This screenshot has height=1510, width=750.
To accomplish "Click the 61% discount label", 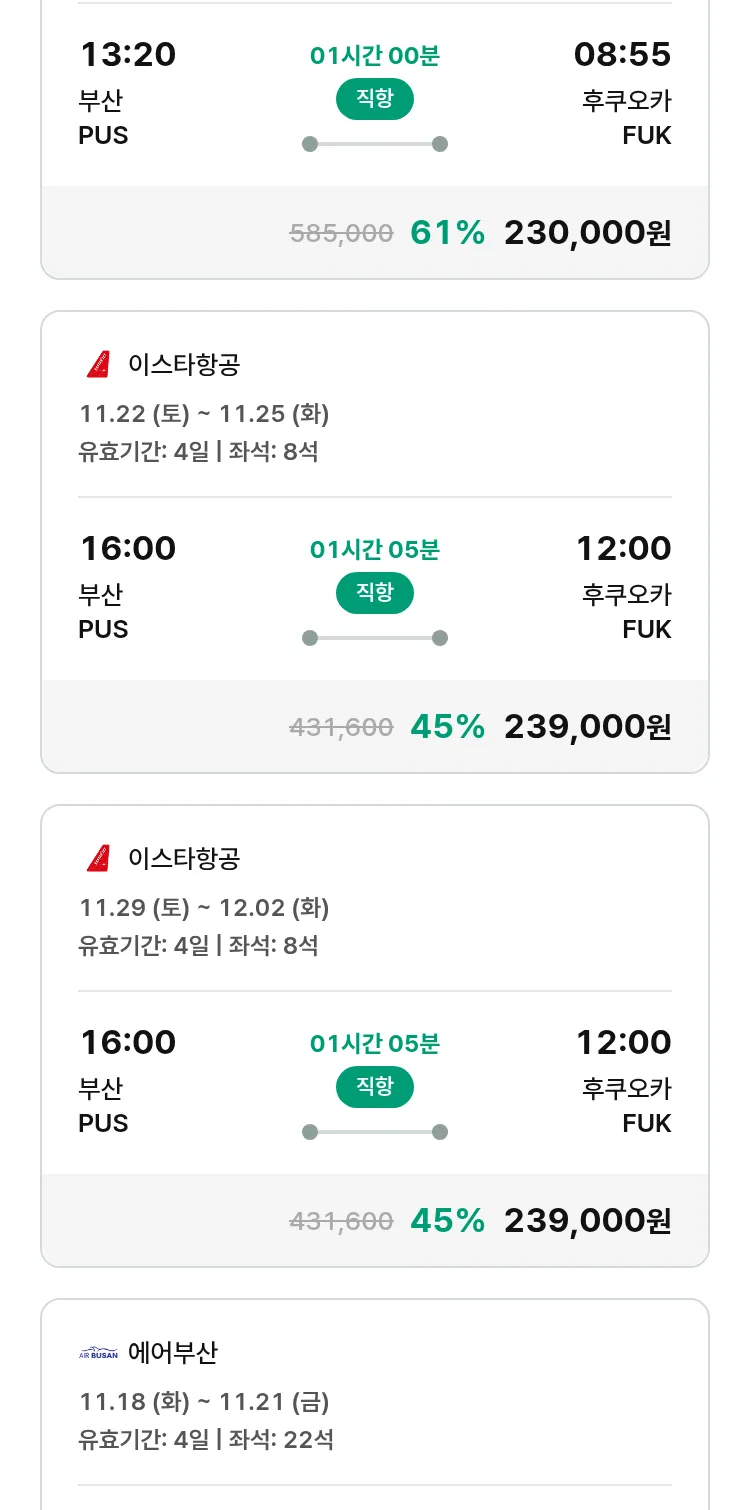I will pos(447,233).
